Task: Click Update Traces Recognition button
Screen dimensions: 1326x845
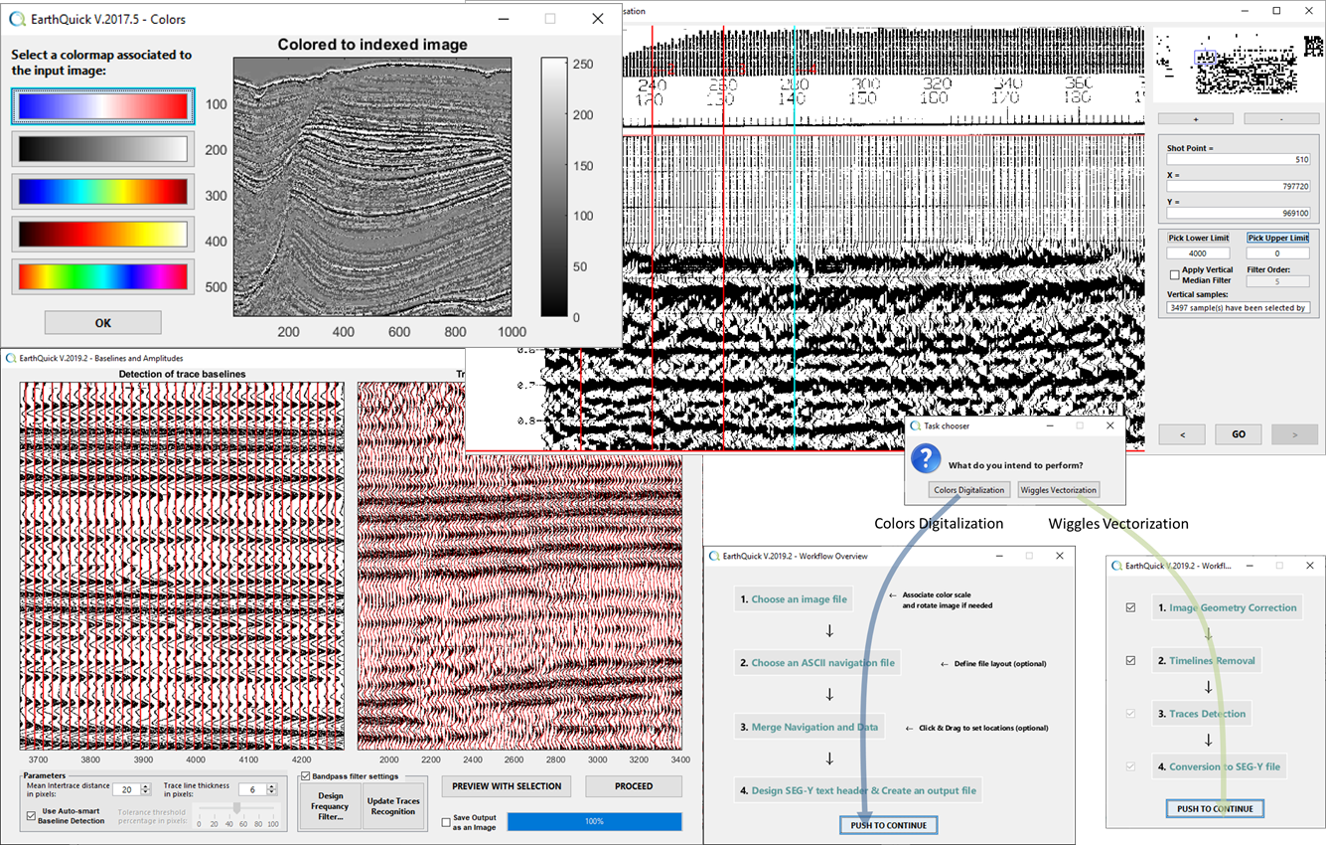Action: (x=393, y=806)
